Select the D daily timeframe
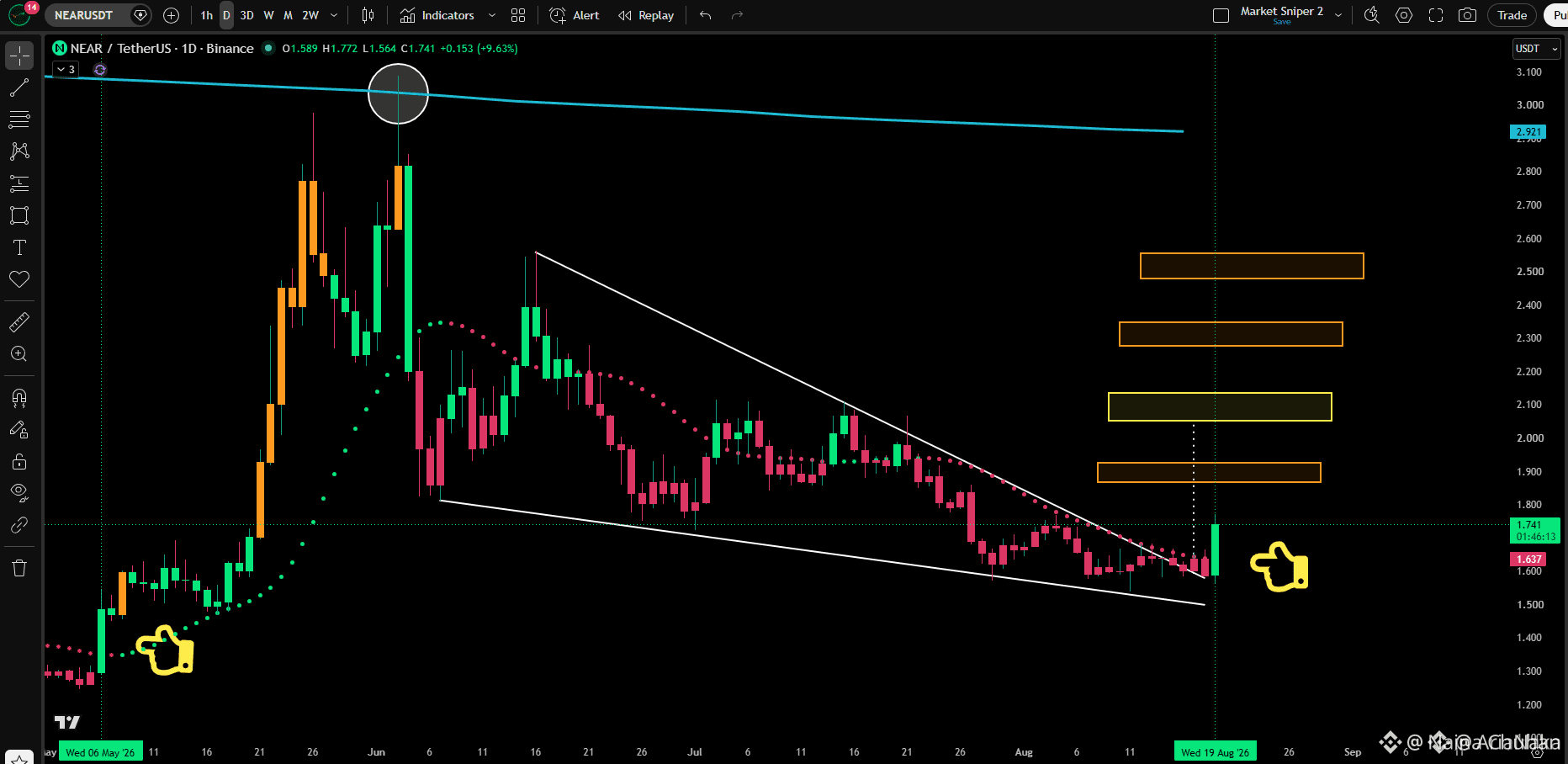Screen dimensions: 1568x764 click(226, 15)
